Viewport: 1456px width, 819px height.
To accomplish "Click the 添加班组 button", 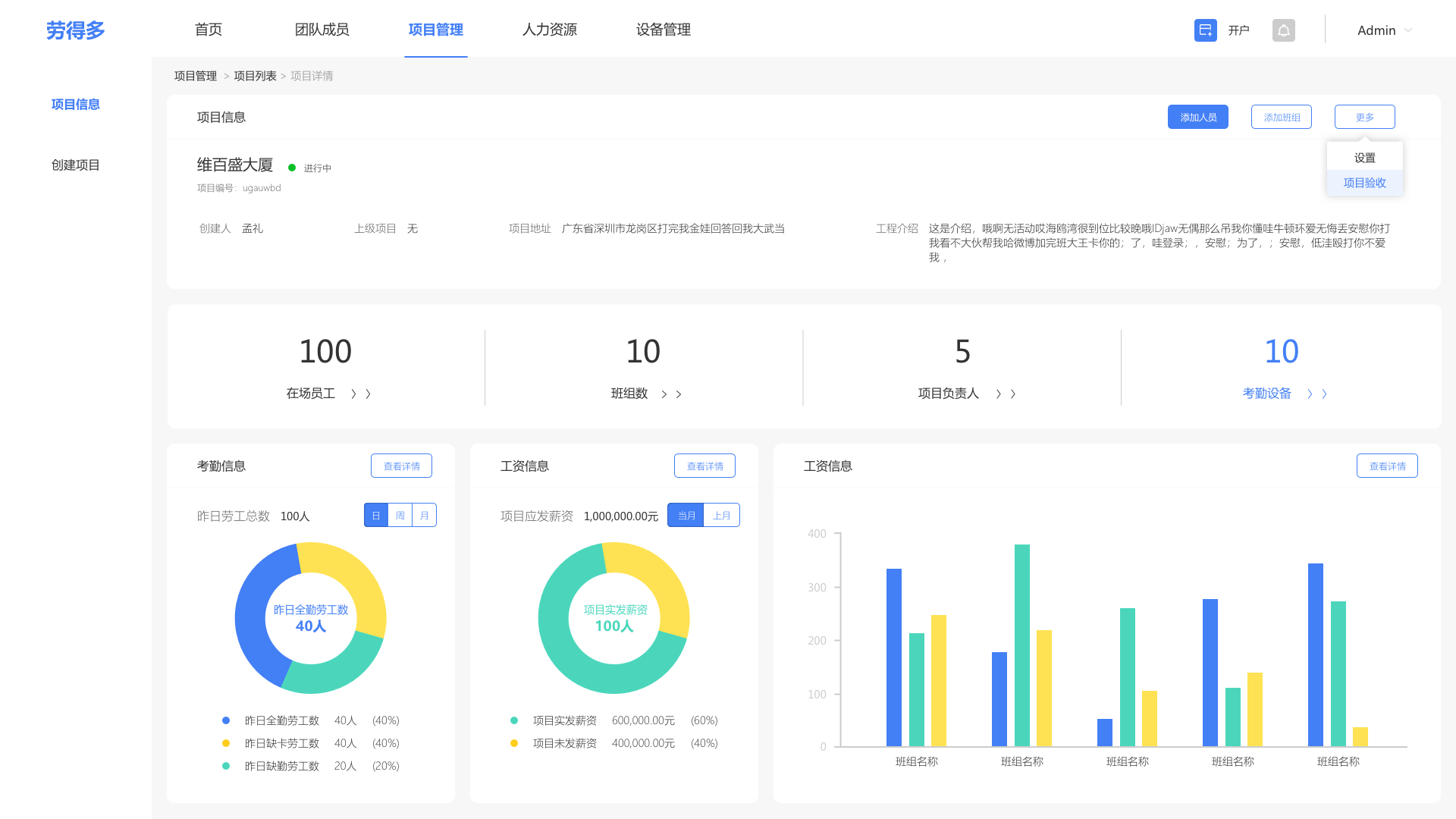I will [1282, 117].
